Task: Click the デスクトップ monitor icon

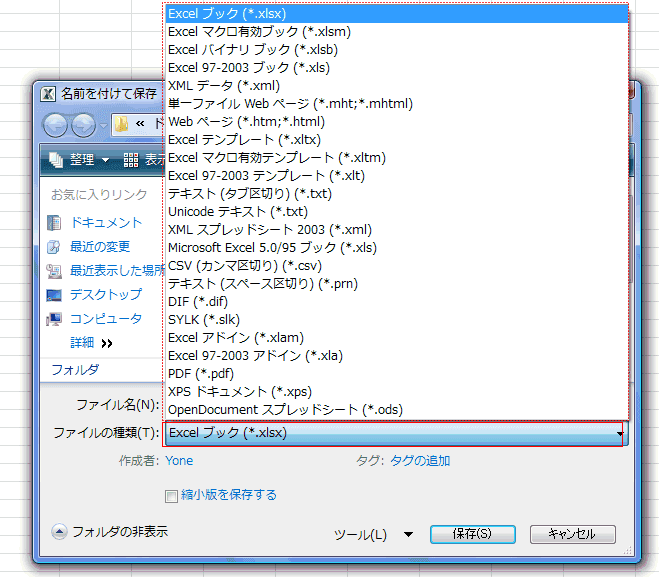Action: 54,295
